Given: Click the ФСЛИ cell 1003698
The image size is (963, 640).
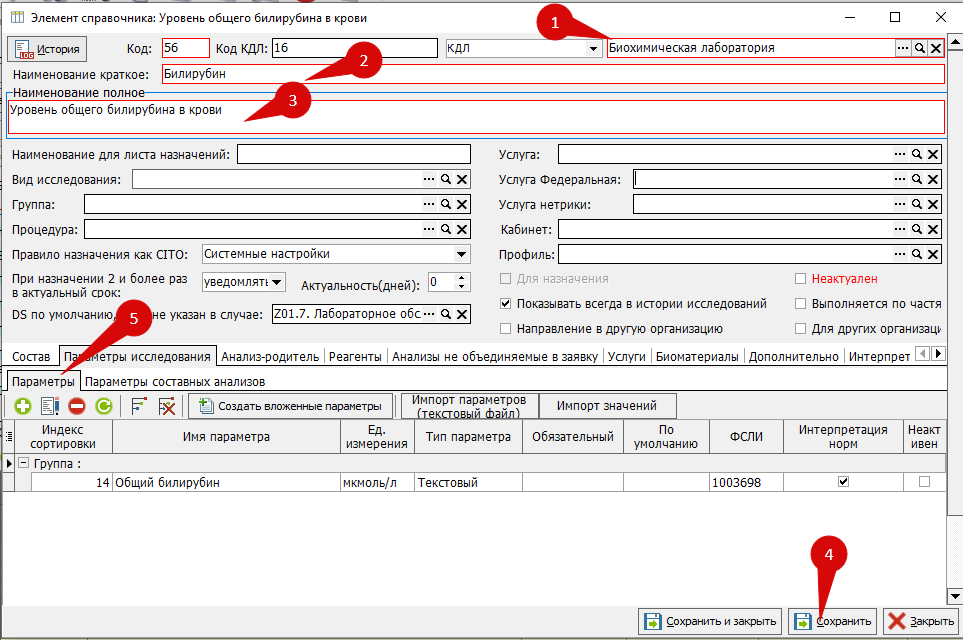Looking at the screenshot, I should (746, 482).
